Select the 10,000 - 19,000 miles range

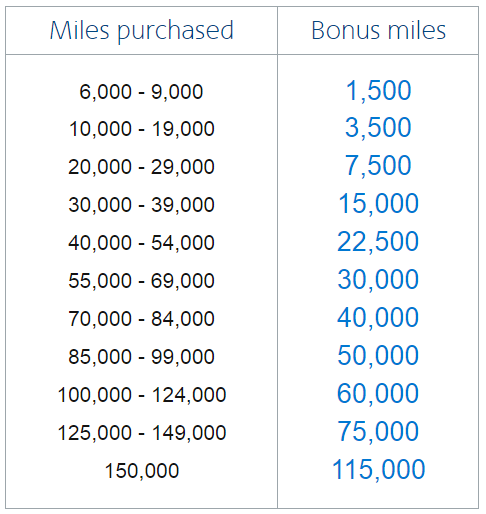tap(141, 129)
